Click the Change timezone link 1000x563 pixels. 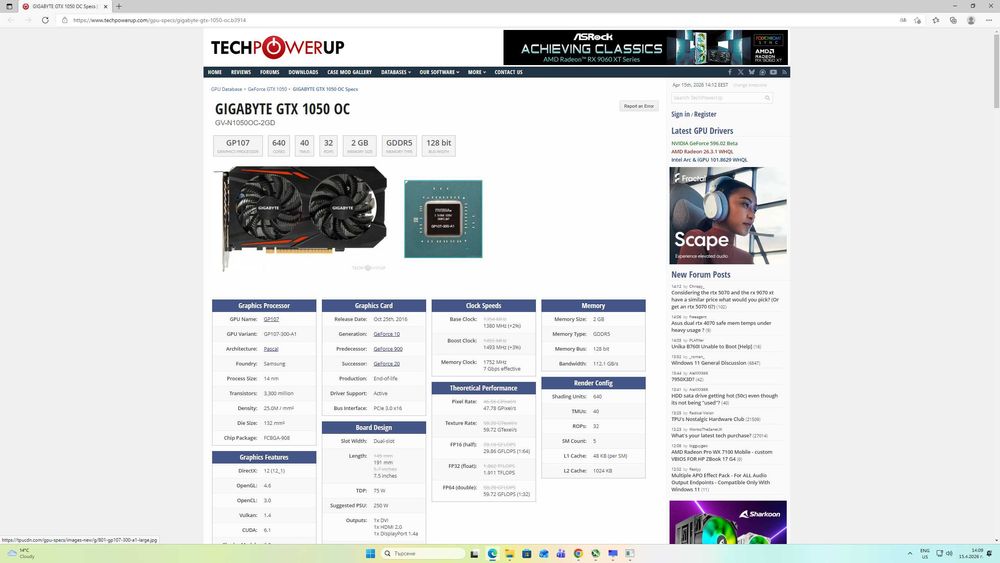point(750,85)
